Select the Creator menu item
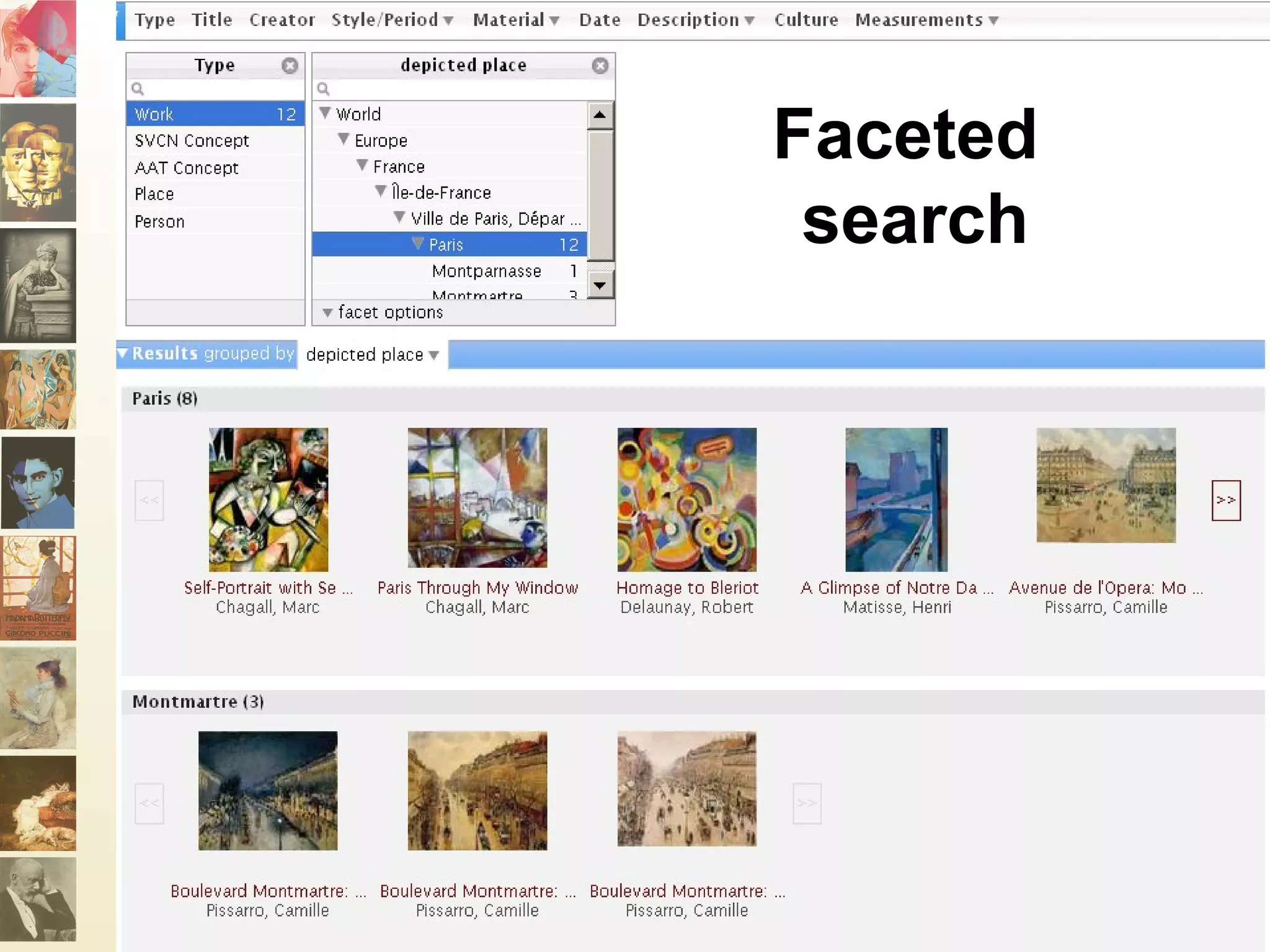 [282, 20]
